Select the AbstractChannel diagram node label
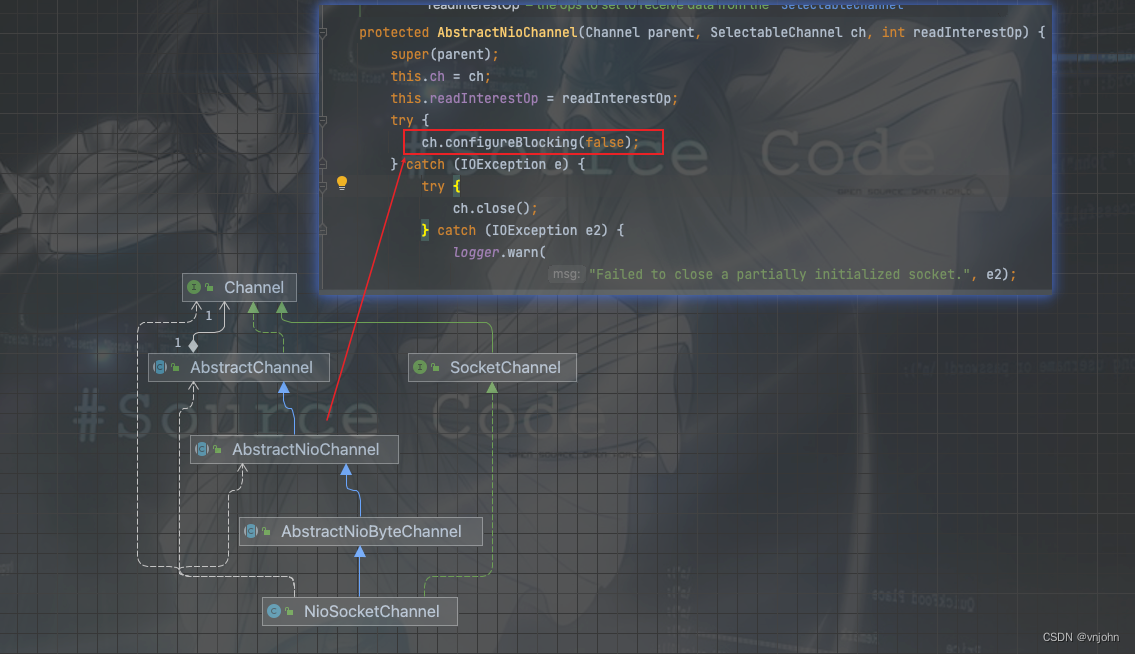This screenshot has width=1135, height=654. click(251, 368)
